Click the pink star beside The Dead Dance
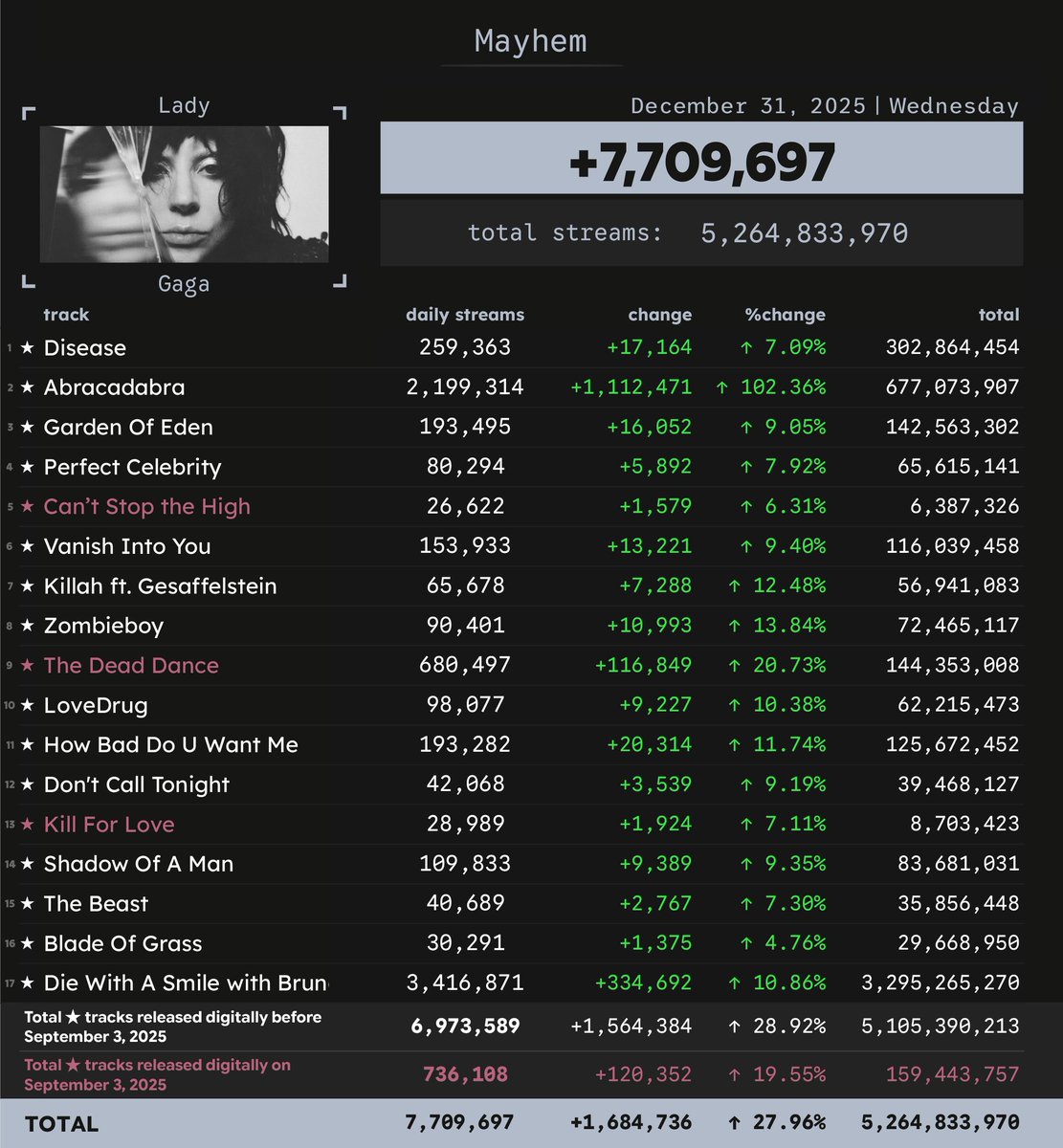1063x1148 pixels. [27, 666]
